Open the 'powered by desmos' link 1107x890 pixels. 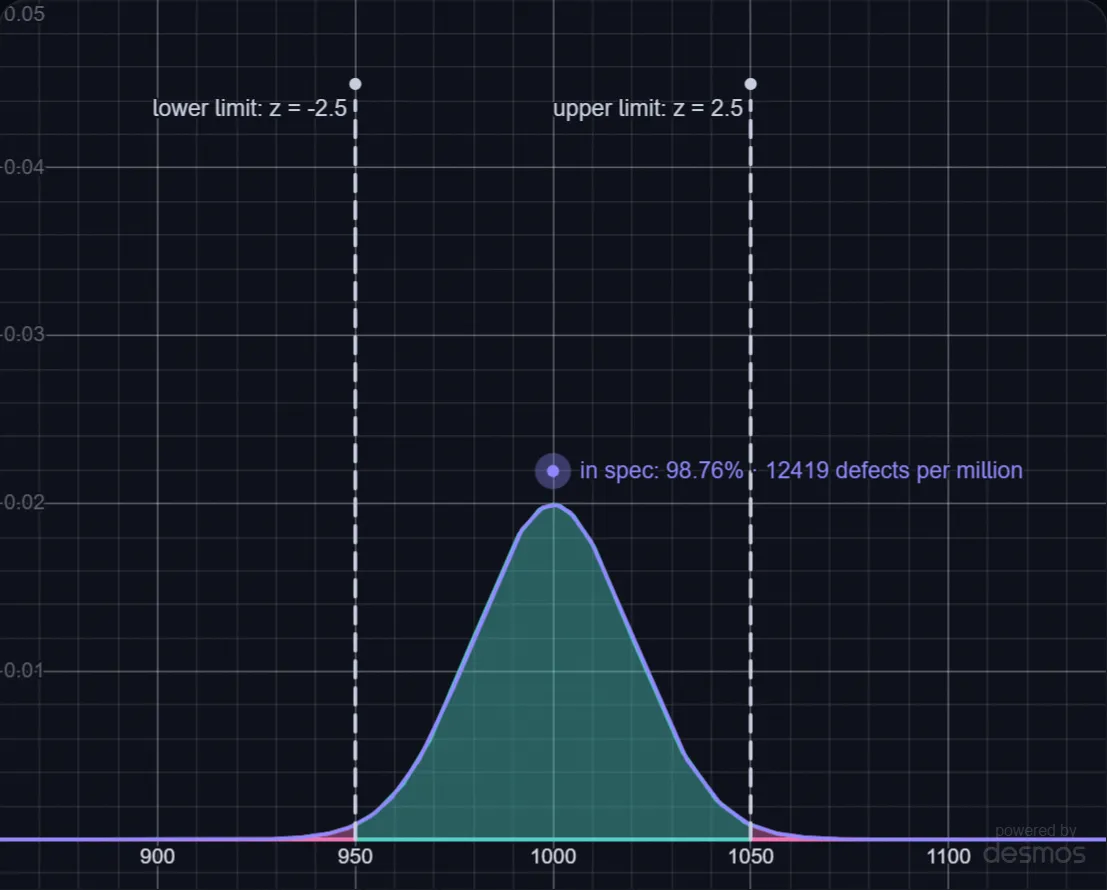(1034, 845)
